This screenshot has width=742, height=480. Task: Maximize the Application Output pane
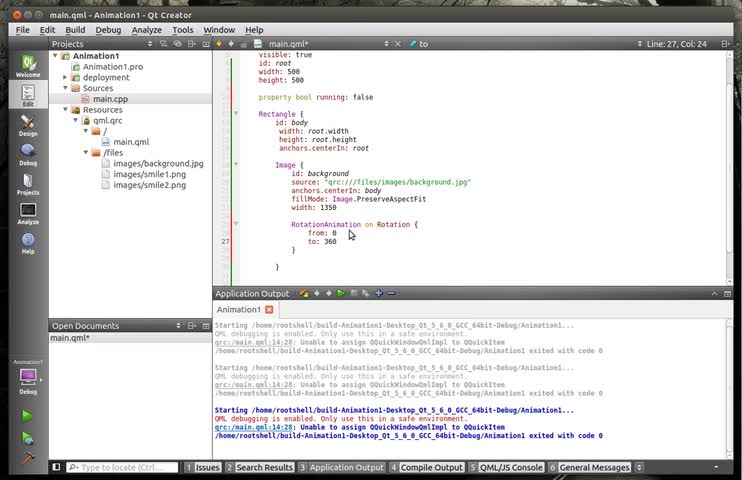(727, 293)
